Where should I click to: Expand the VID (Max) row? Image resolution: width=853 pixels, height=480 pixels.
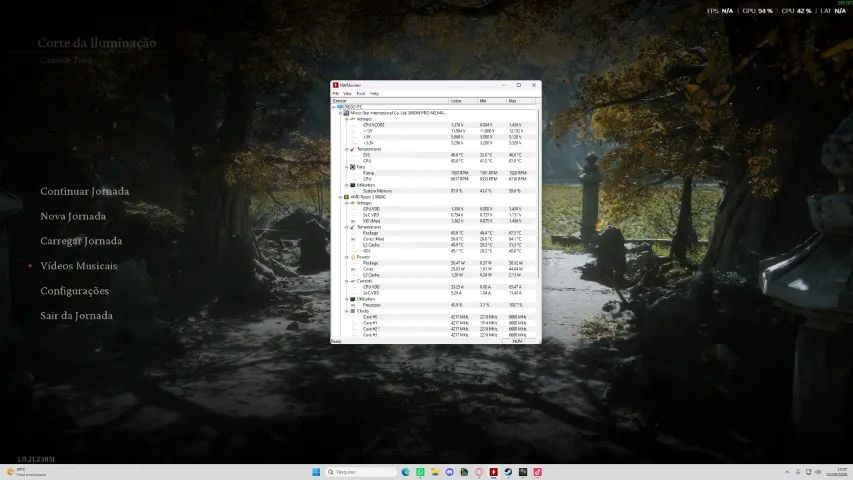click(x=353, y=221)
